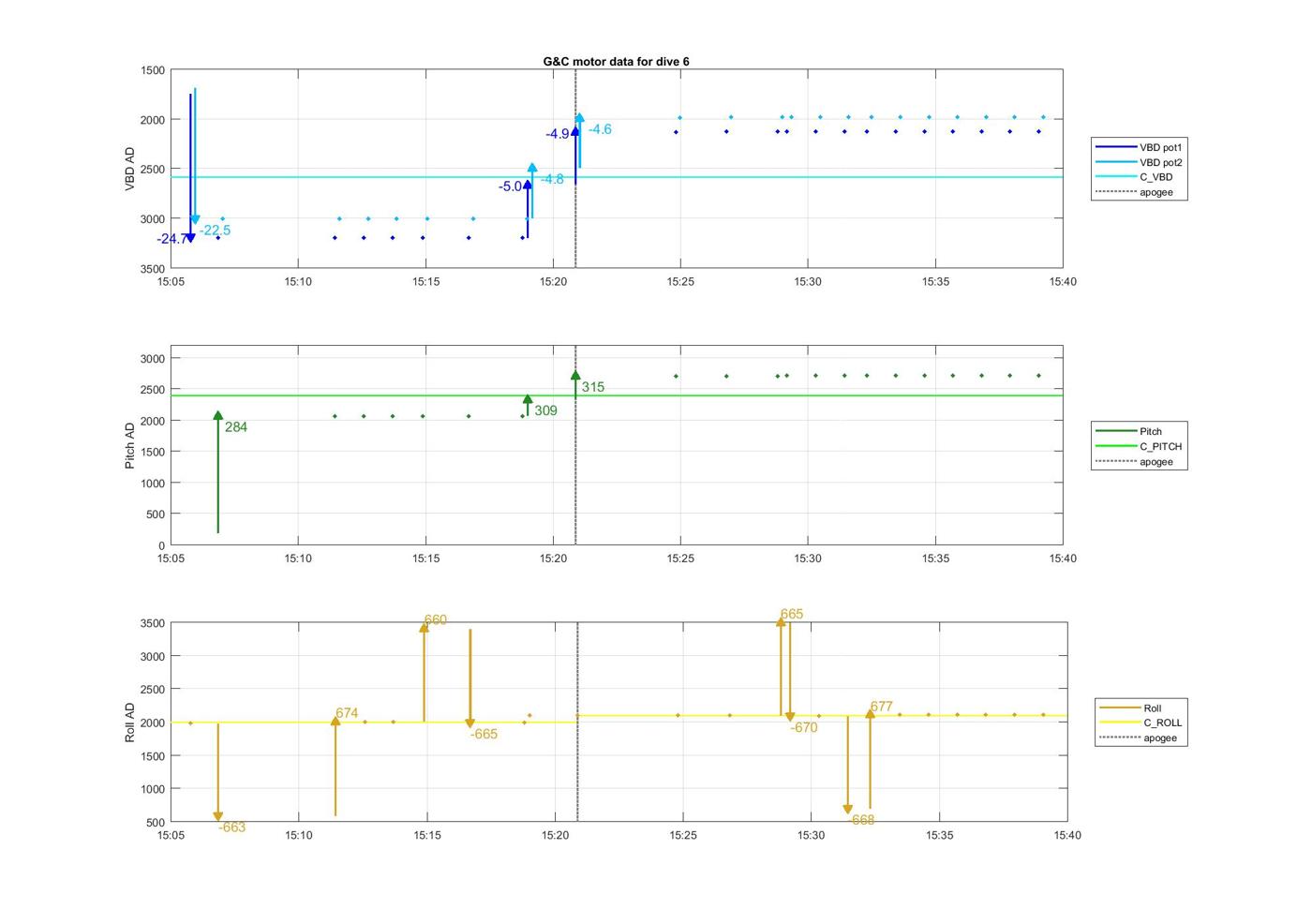Viewport: 1312px width, 924px height.
Task: Click the 309 pitch move label
Action: 545,410
